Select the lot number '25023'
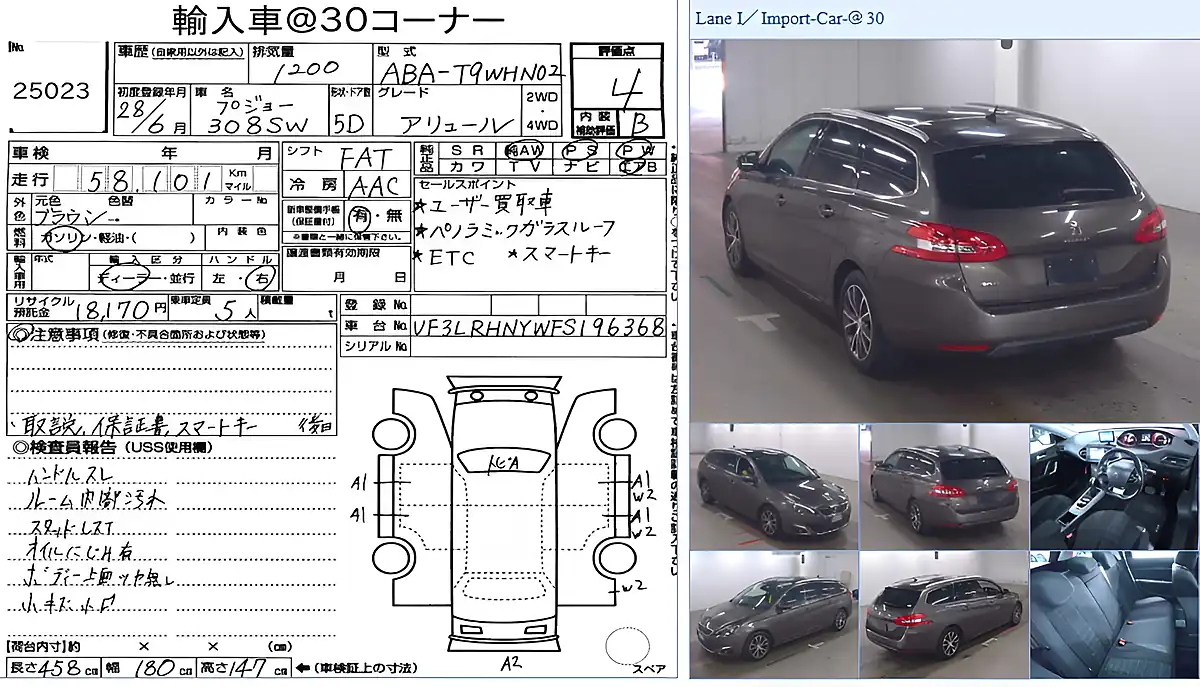1200x687 pixels. (x=50, y=92)
